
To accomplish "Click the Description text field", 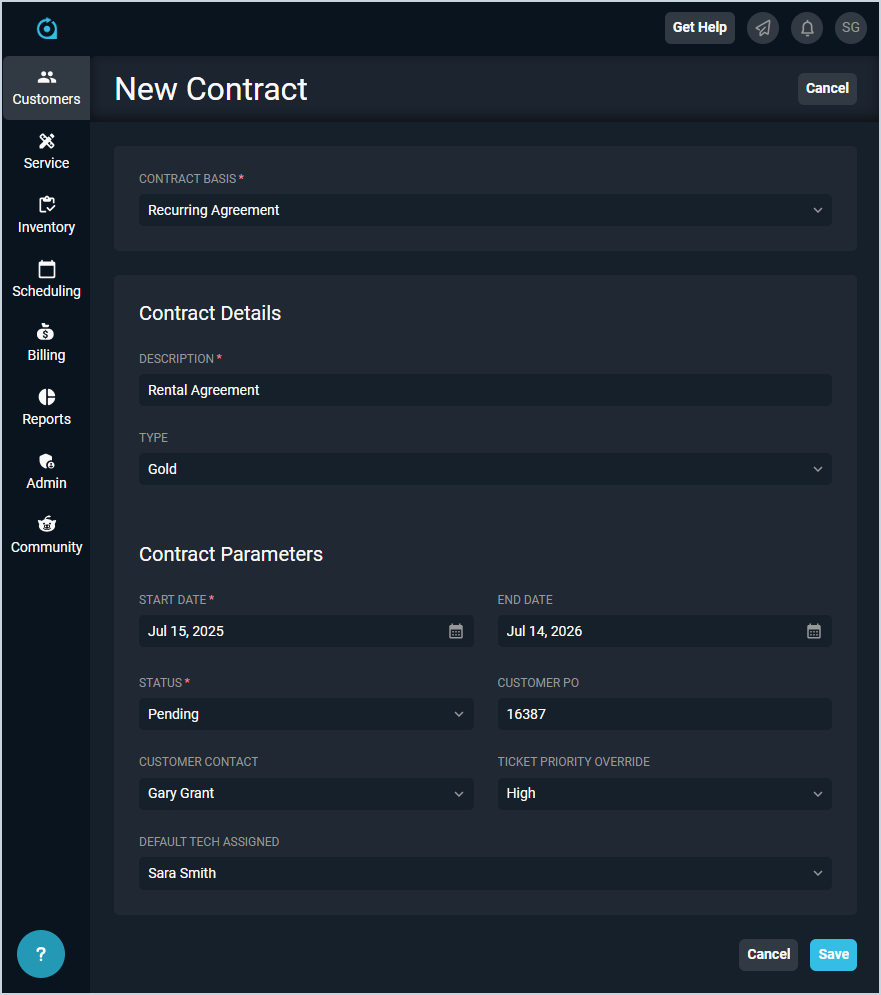I will [485, 390].
